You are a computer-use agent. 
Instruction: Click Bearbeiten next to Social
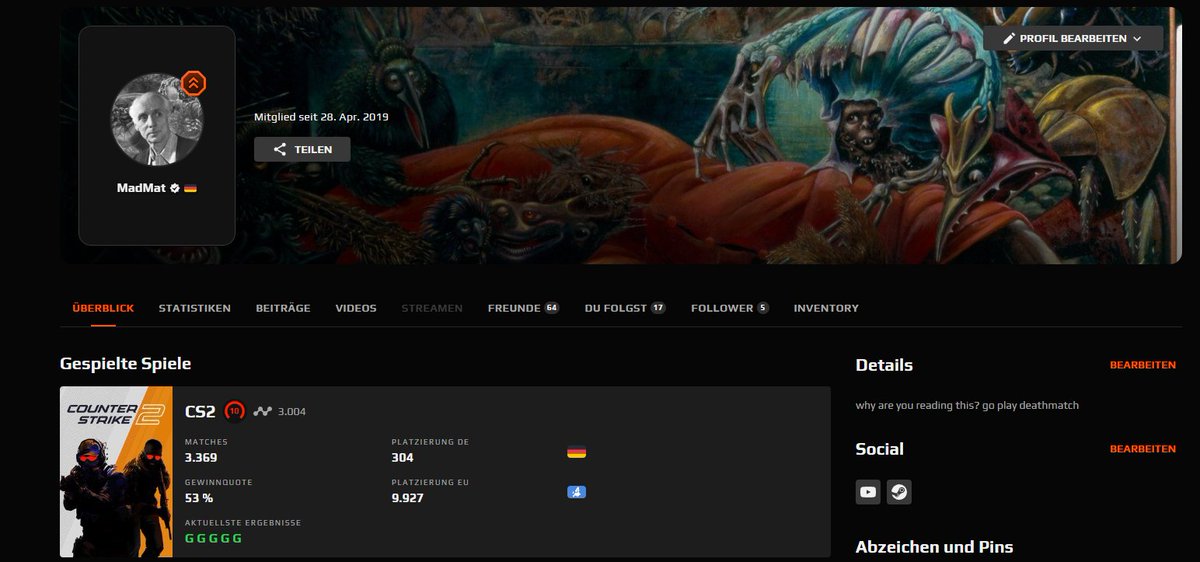pos(1143,449)
